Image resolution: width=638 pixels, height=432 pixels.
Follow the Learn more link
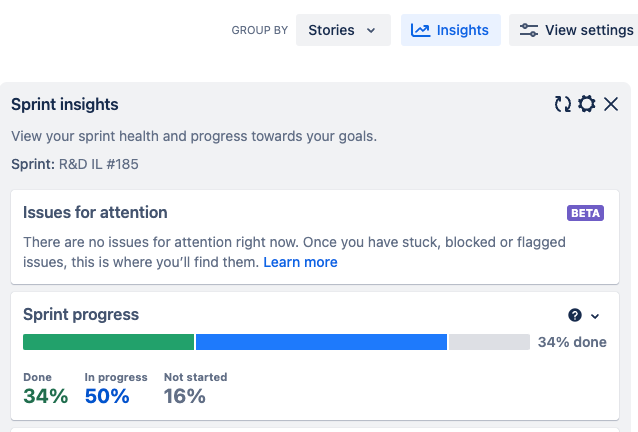coord(300,262)
